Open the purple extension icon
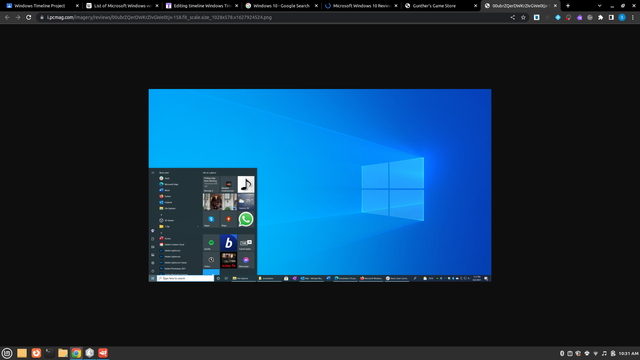640x360 pixels. pyautogui.click(x=579, y=18)
